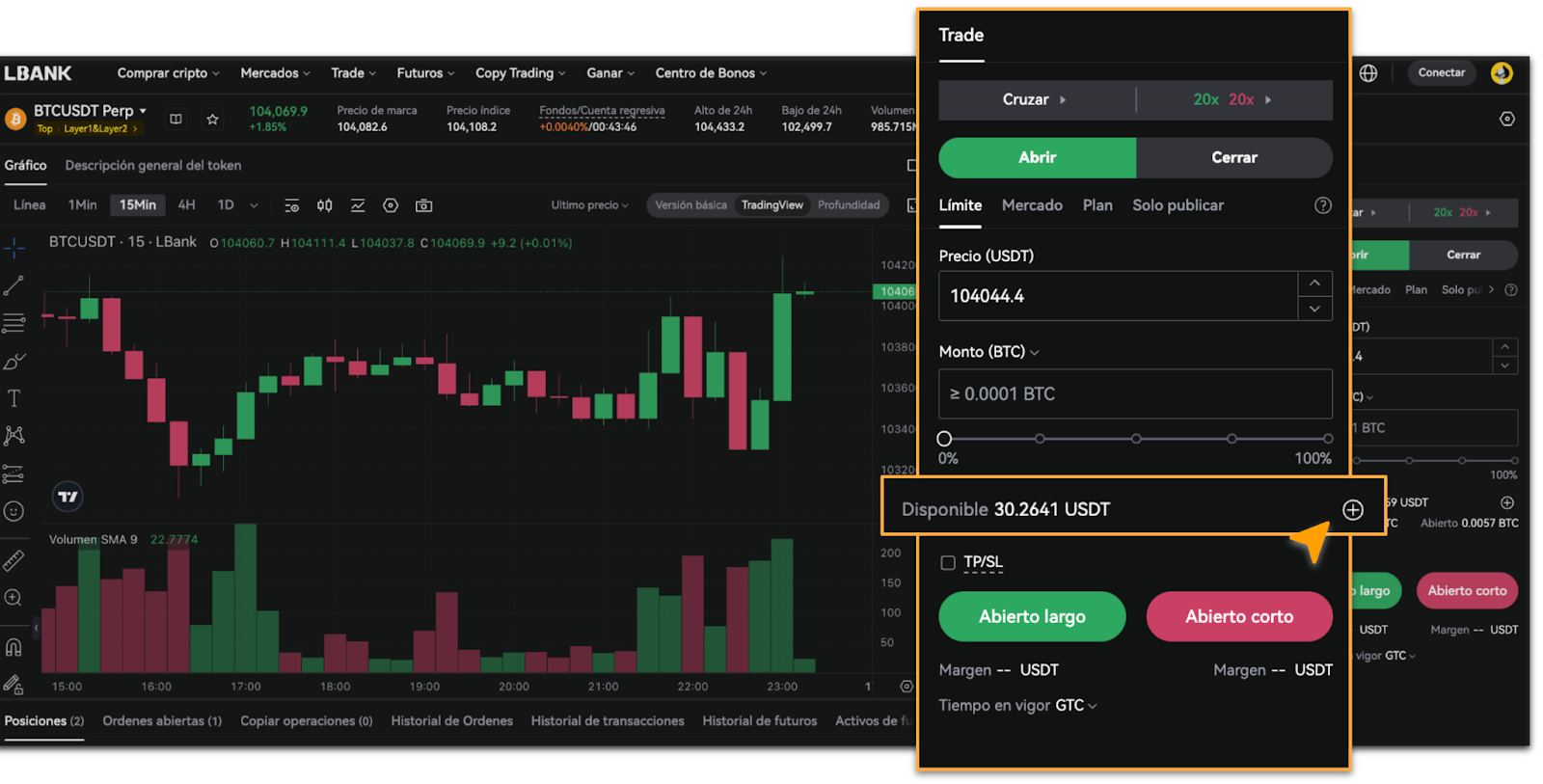Click Abierto corto in Trade popup
The width and height of the screenshot is (1543, 784).
pyautogui.click(x=1239, y=616)
